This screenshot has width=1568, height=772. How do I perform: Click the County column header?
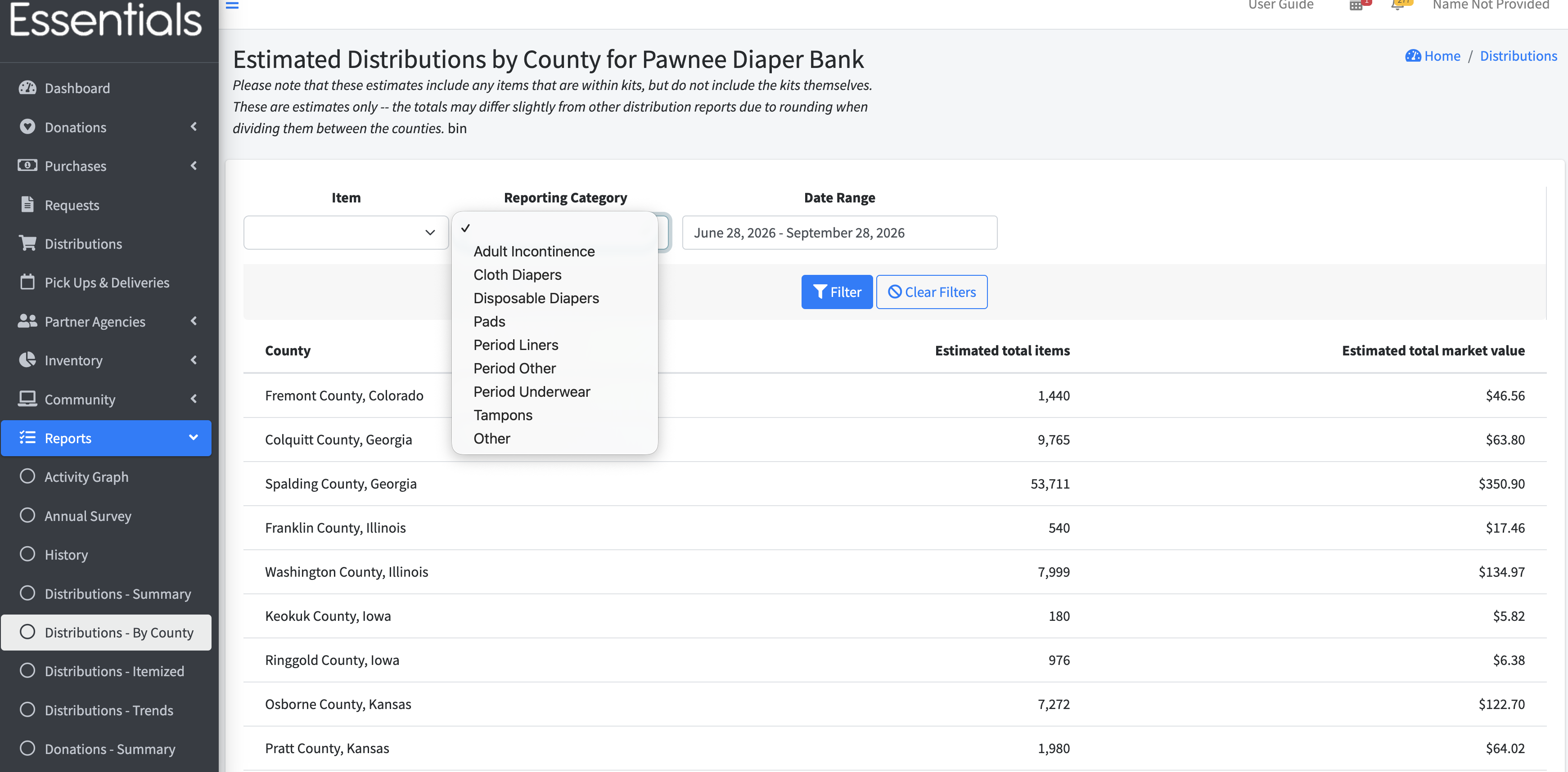(x=287, y=350)
